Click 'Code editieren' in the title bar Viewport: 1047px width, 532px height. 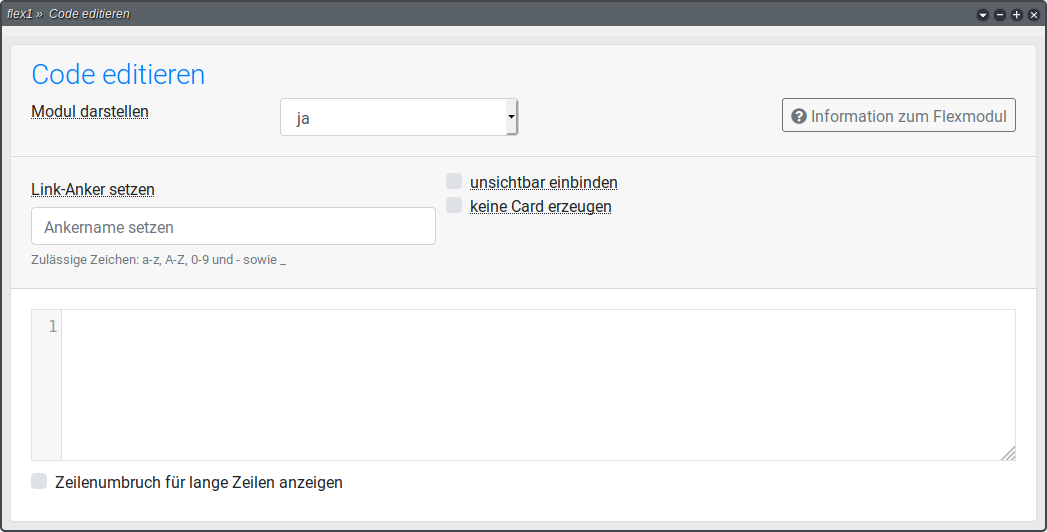coord(89,14)
